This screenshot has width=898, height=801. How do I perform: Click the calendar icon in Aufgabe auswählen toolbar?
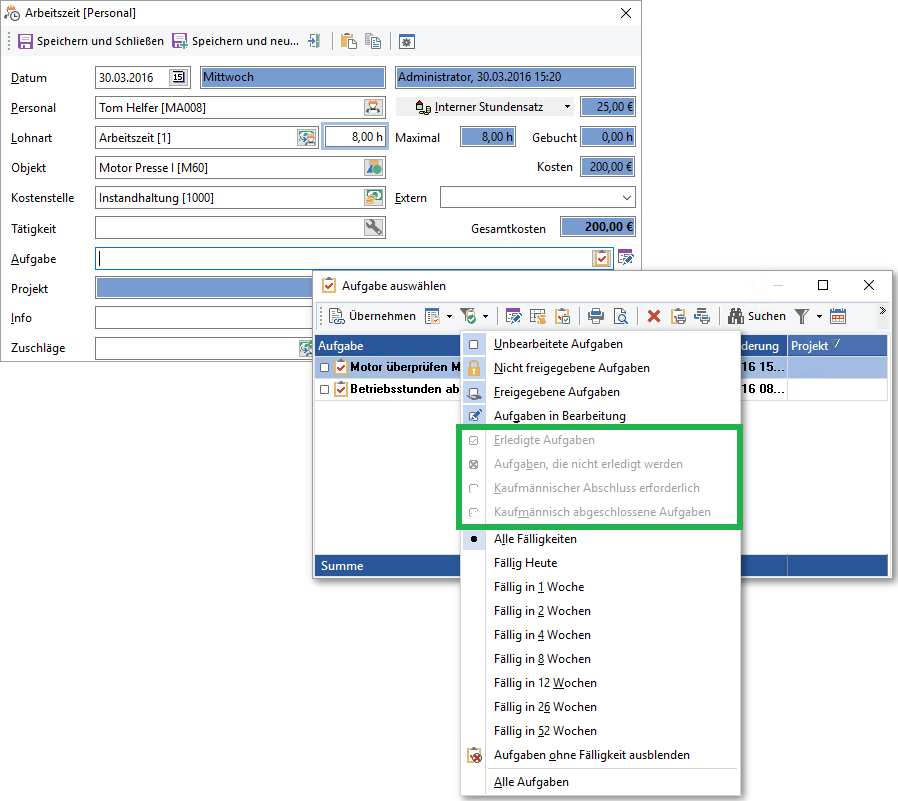838,316
